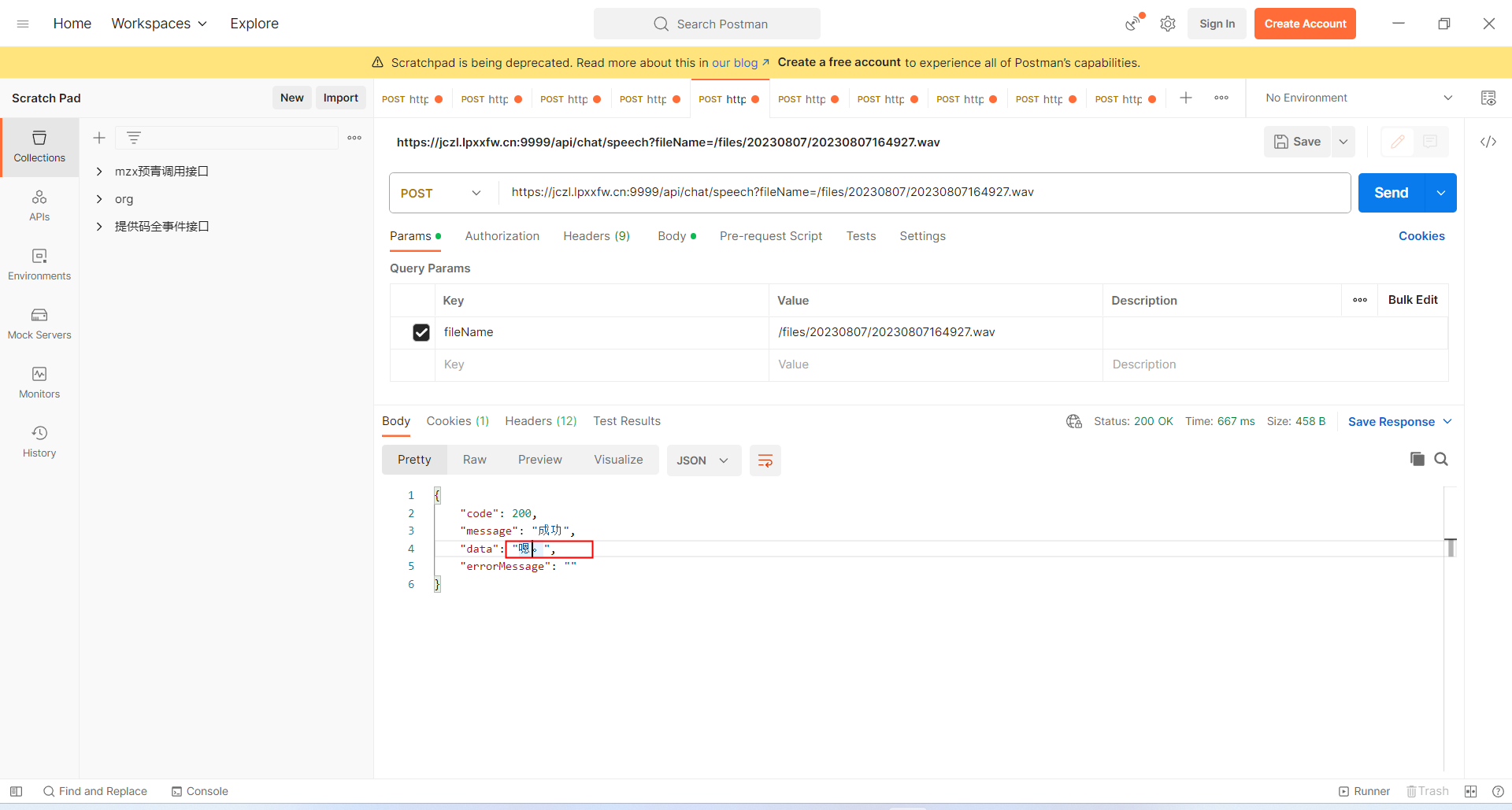
Task: Open the satellite sync status icon
Action: click(1134, 23)
